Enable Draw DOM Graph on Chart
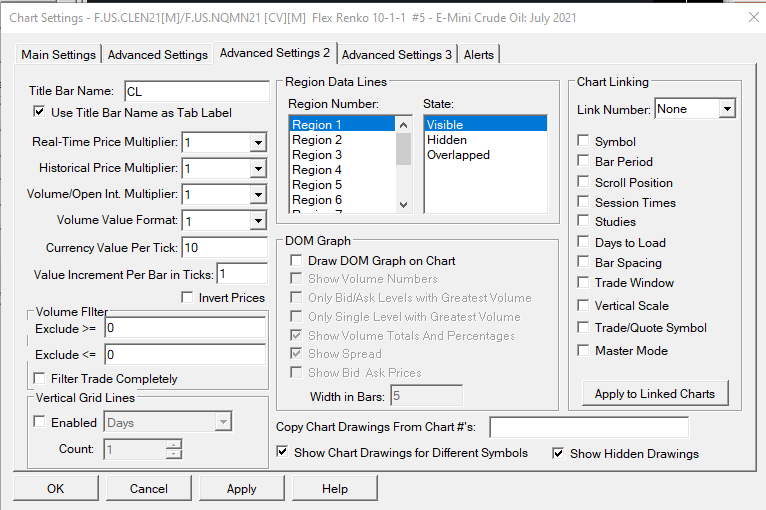Screen dimensions: 766x510 click(296, 260)
